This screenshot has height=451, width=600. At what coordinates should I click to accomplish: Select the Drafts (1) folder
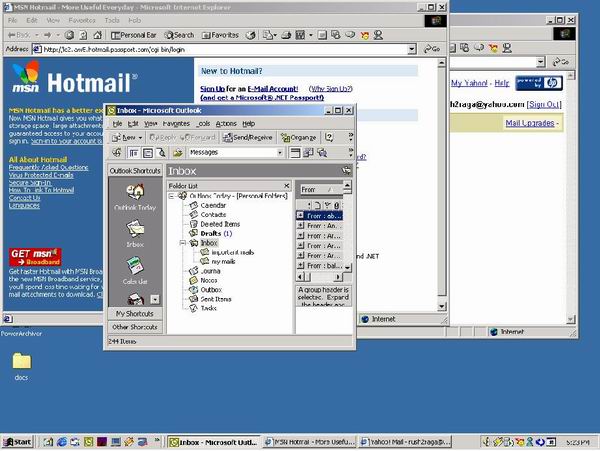(x=216, y=233)
